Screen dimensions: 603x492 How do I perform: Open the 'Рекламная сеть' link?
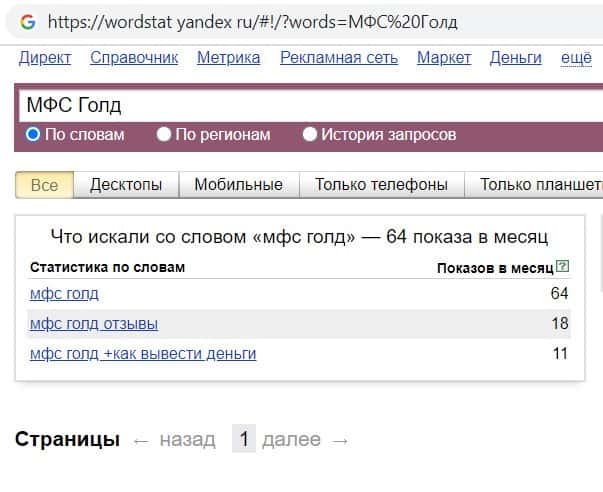[339, 58]
